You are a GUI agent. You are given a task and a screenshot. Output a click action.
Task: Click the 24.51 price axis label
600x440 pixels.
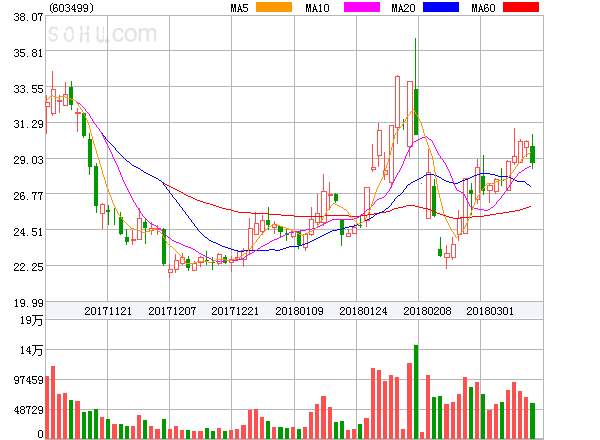tap(28, 232)
